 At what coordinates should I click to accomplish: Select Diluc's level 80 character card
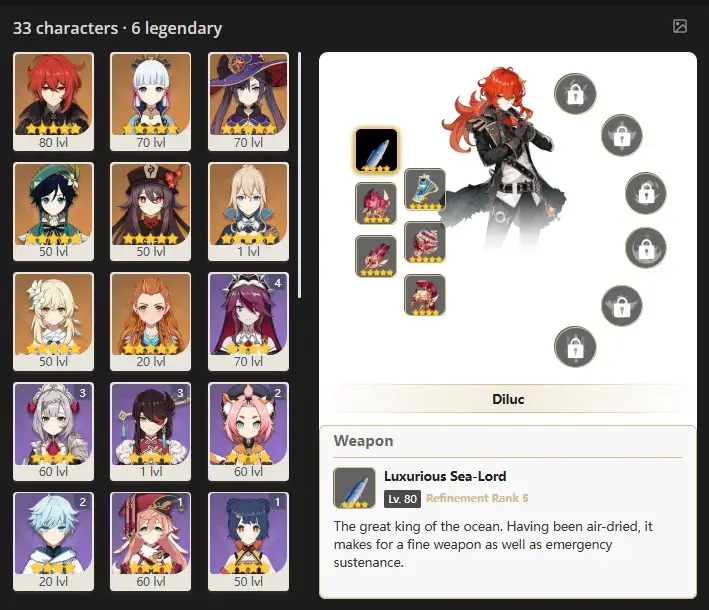53,101
